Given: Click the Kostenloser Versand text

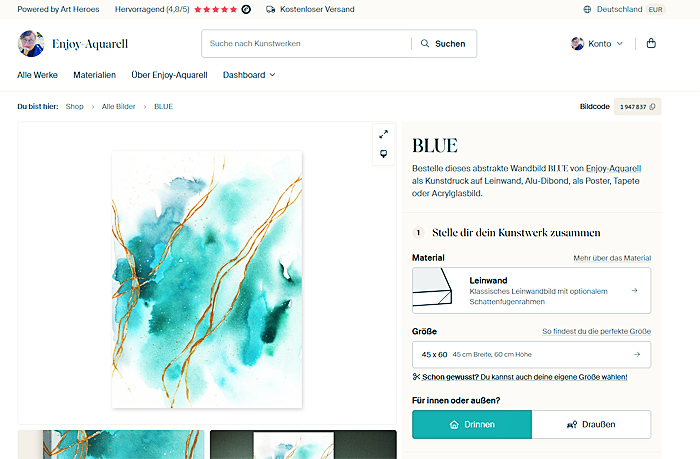Looking at the screenshot, I should 317,9.
